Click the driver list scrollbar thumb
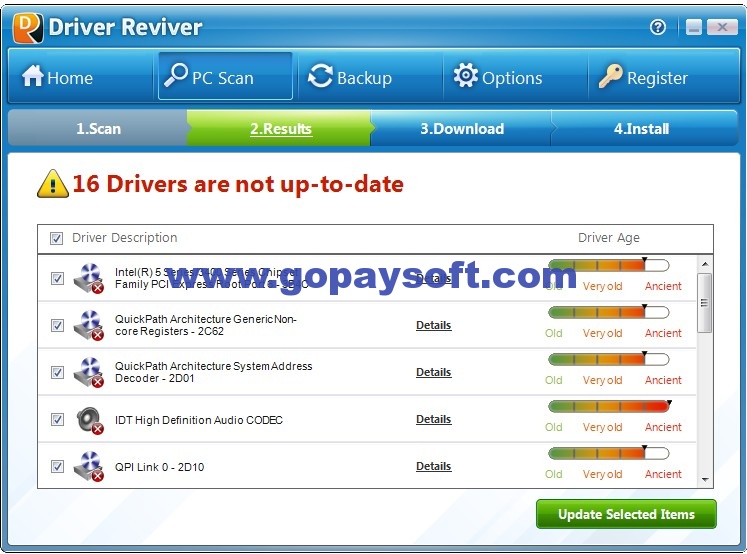747x554 pixels. [705, 302]
